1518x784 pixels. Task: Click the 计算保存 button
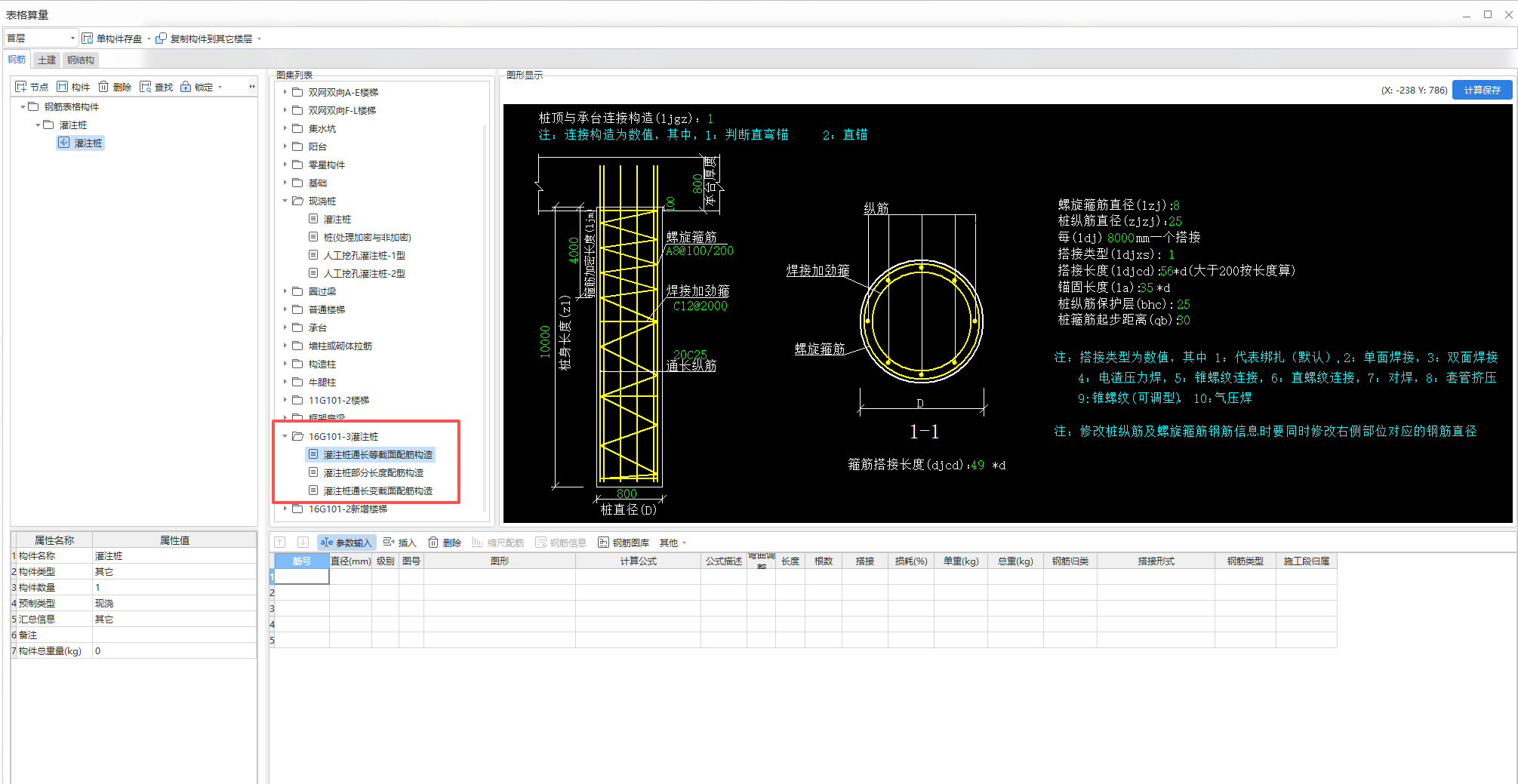point(1482,90)
